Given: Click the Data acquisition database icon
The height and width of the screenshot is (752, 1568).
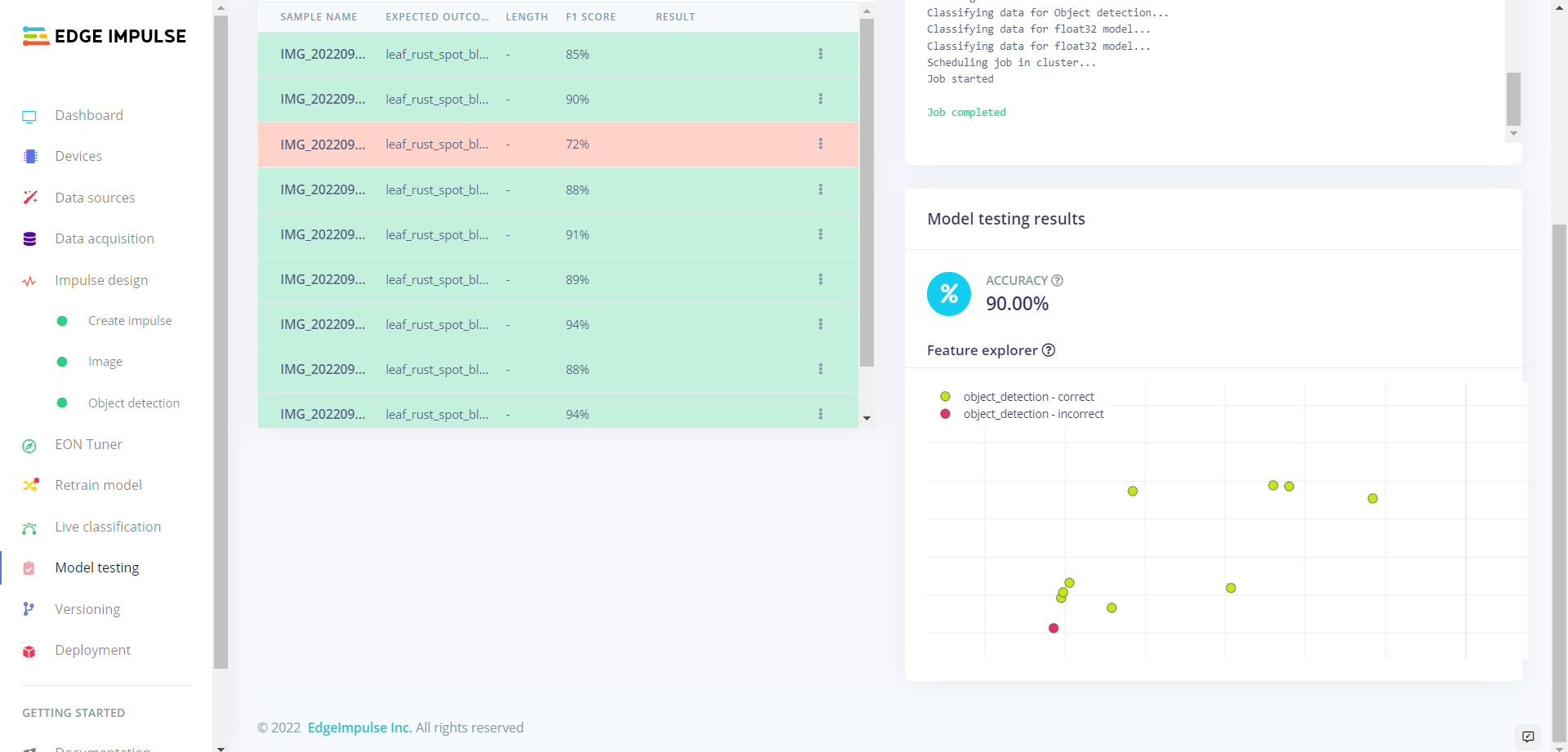Looking at the screenshot, I should 30,239.
